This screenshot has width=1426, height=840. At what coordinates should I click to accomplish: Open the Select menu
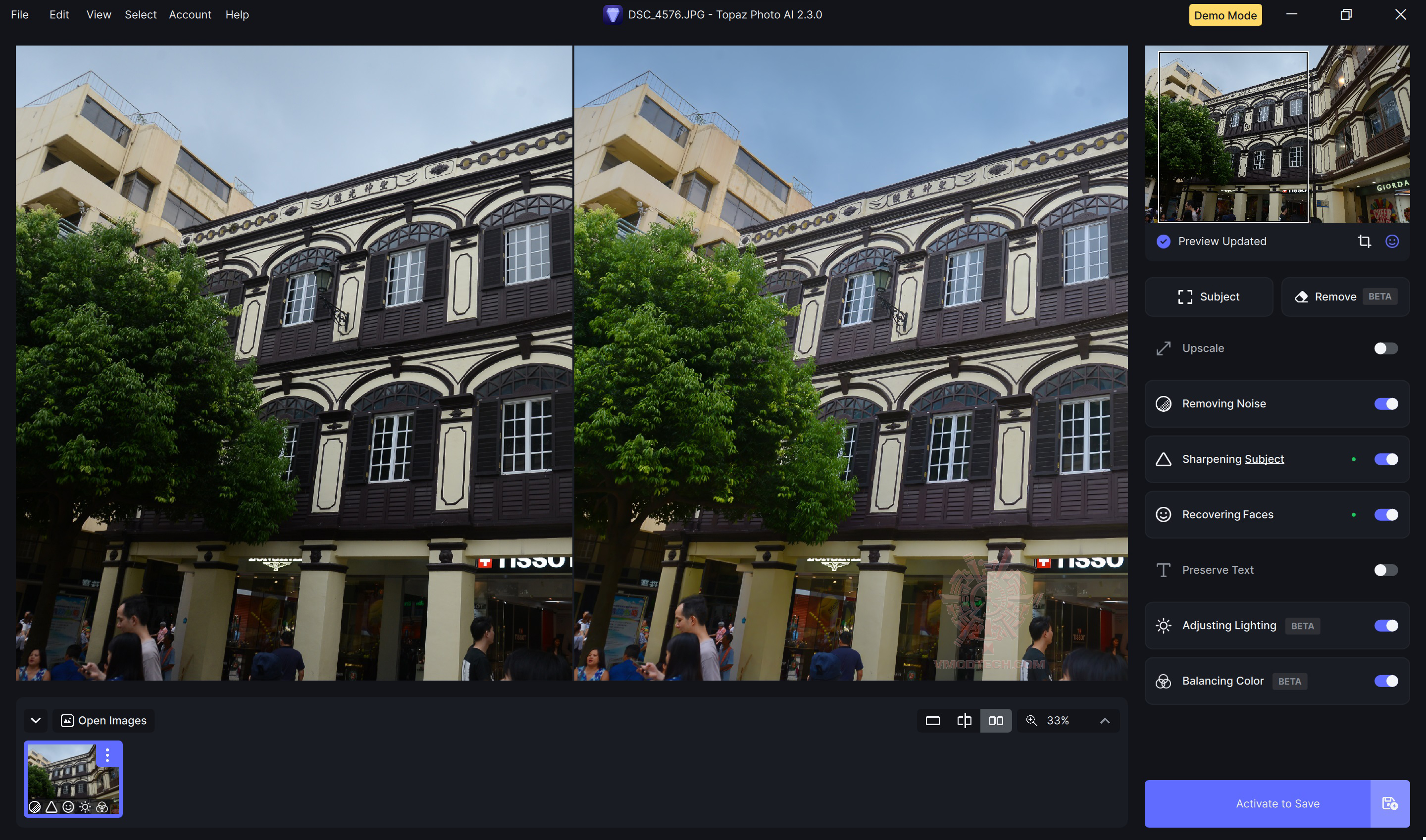pos(141,15)
